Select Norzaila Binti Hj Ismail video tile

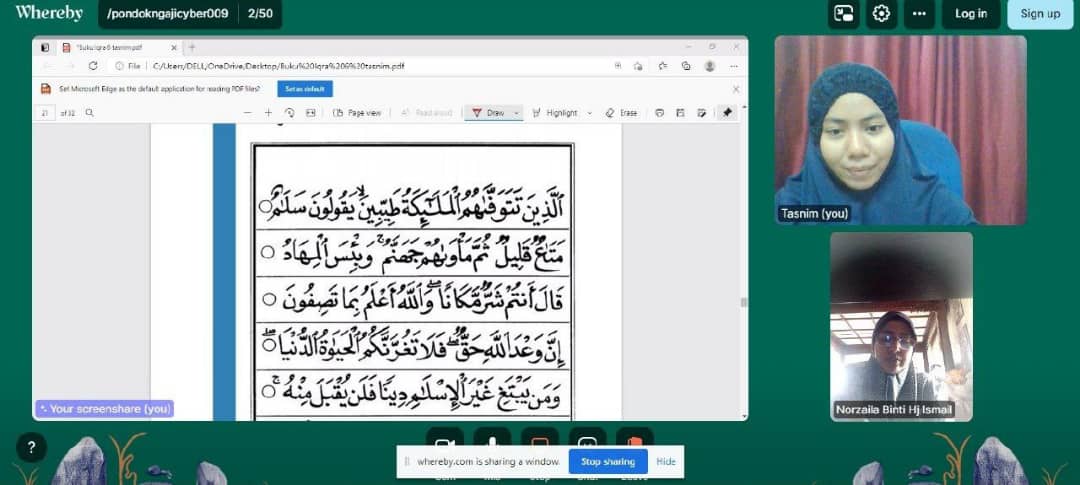pyautogui.click(x=901, y=327)
